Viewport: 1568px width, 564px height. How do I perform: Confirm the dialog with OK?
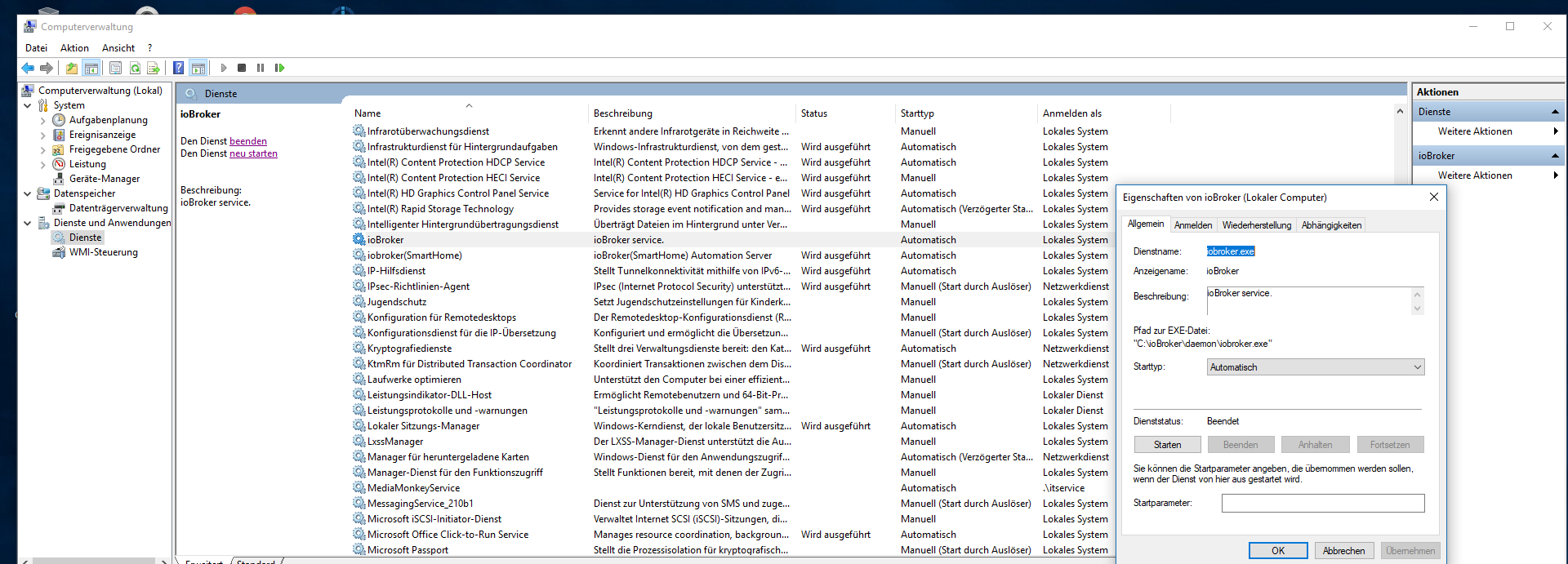pos(1278,551)
